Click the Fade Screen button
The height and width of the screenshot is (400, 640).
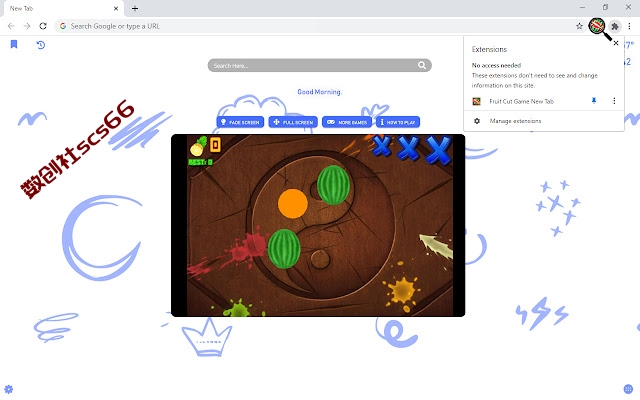240,122
